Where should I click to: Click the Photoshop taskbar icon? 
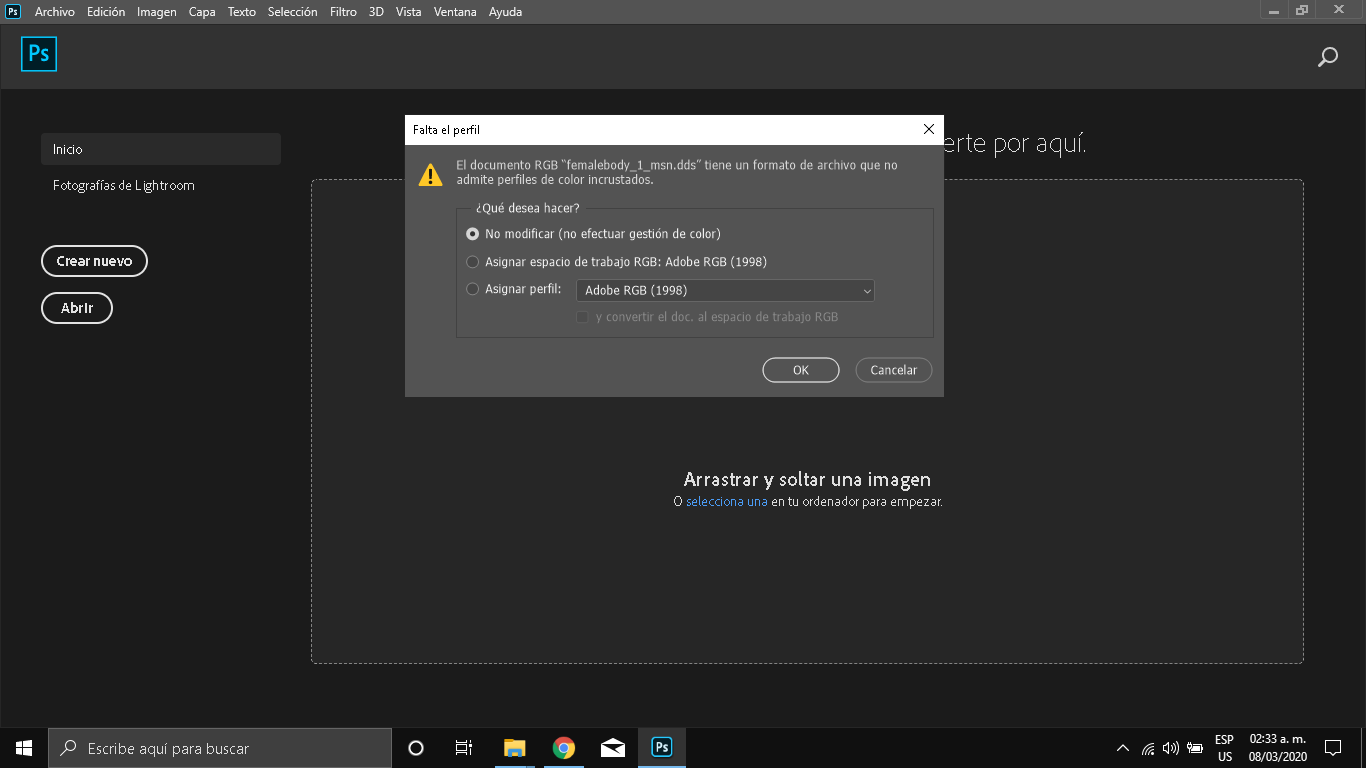[661, 748]
